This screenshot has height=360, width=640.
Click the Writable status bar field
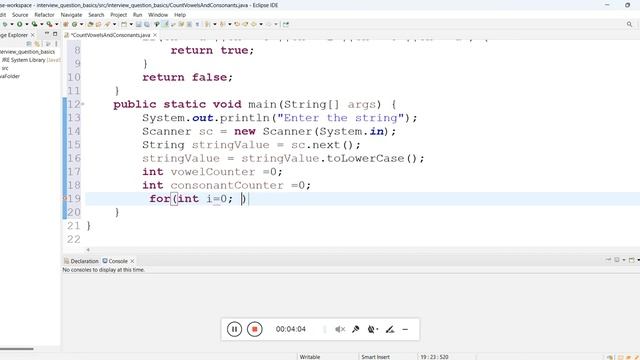[x=310, y=357]
